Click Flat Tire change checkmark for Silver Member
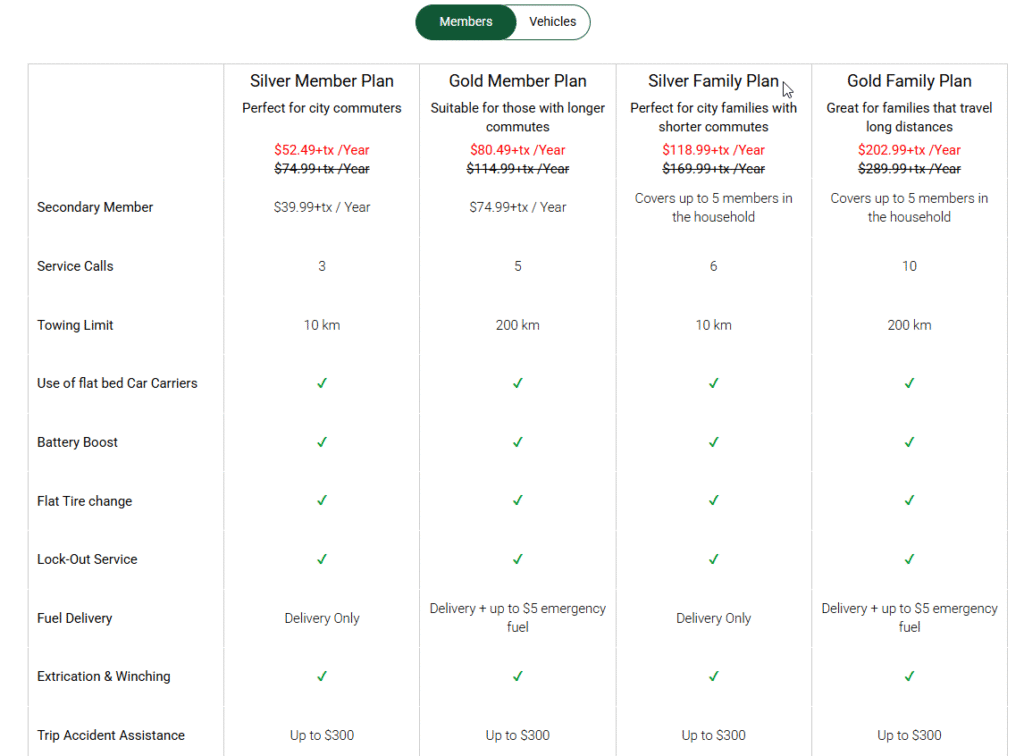The image size is (1024, 756). (322, 500)
